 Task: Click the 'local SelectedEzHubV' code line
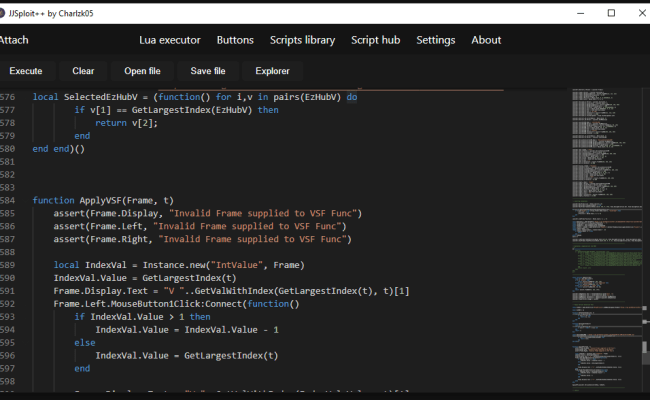(x=195, y=97)
